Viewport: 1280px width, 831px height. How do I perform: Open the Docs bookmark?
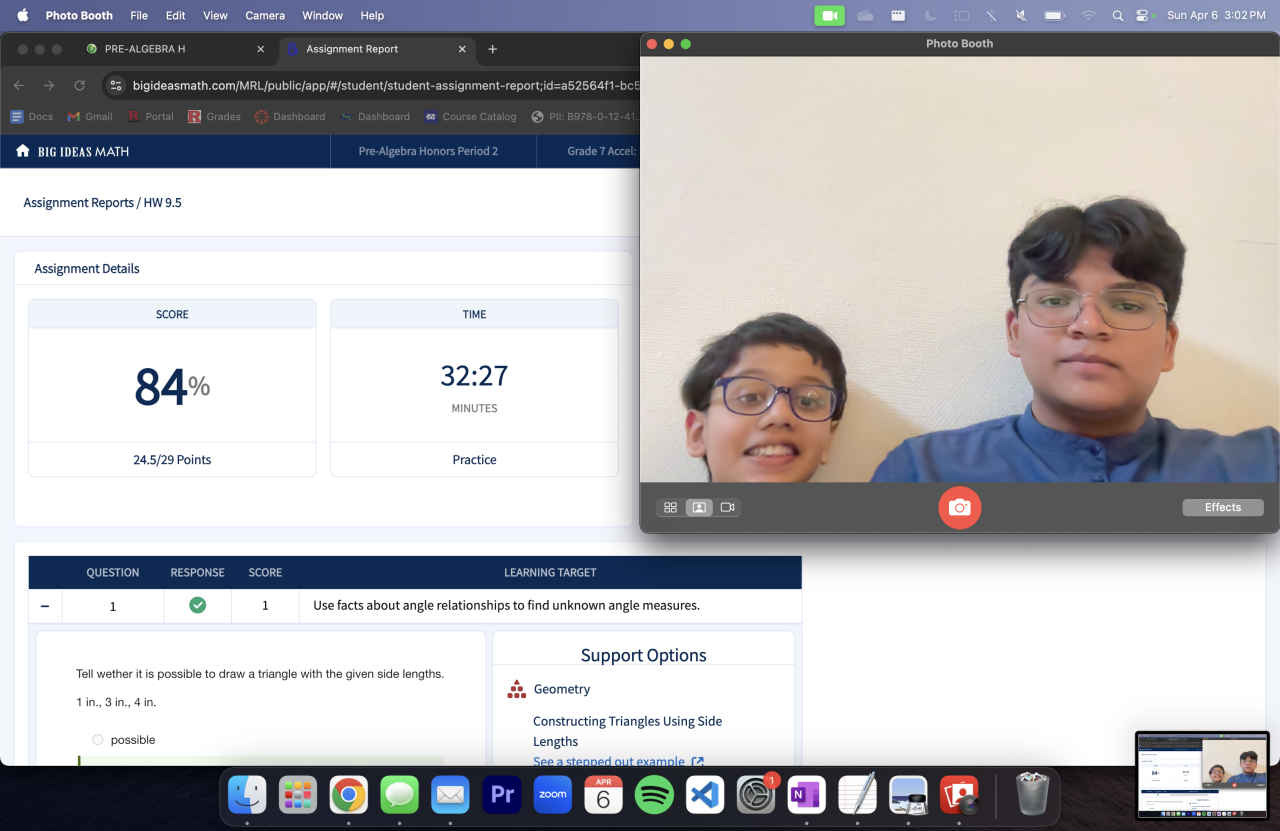tap(32, 117)
